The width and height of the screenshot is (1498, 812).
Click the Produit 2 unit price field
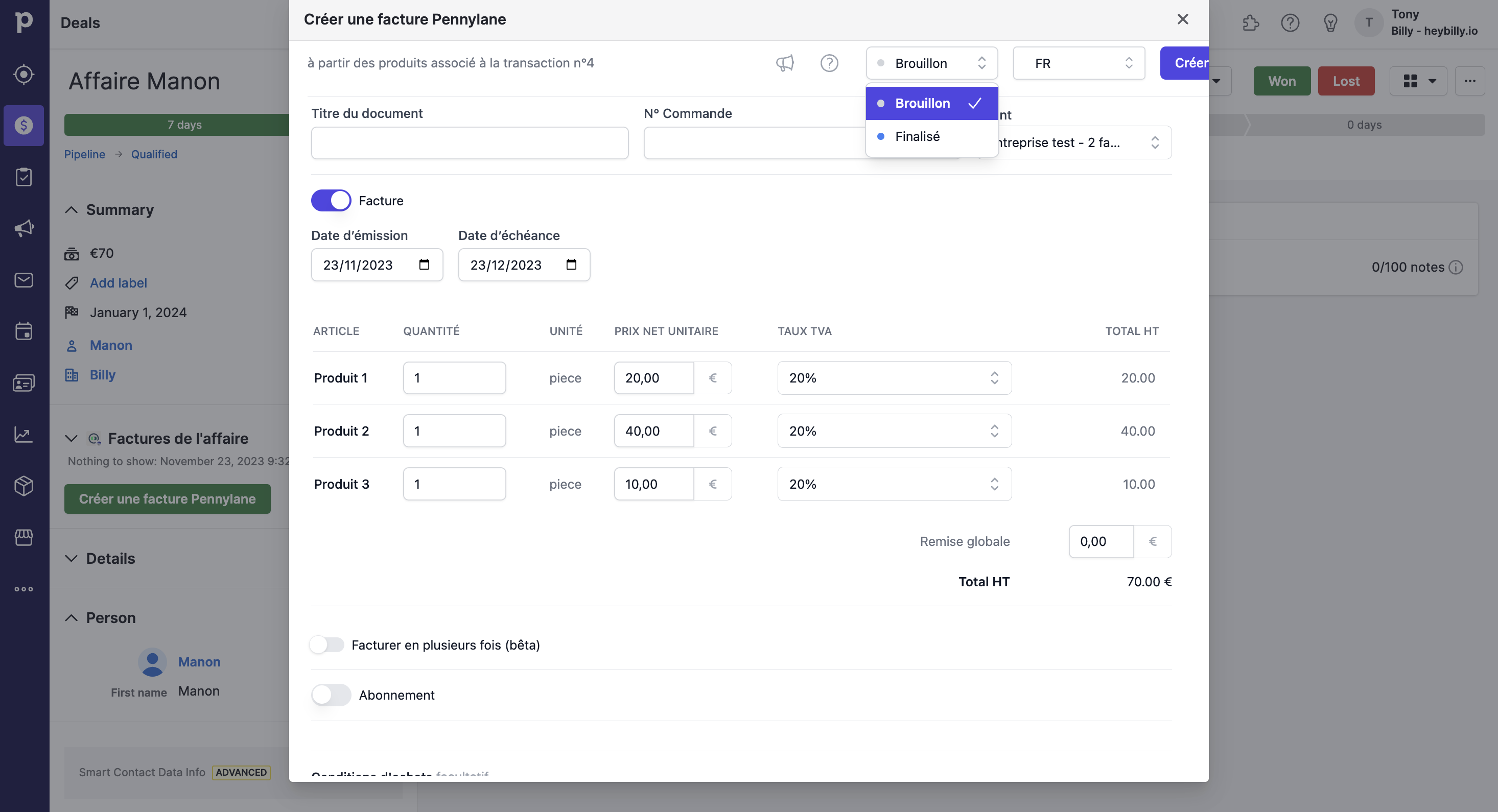click(653, 431)
